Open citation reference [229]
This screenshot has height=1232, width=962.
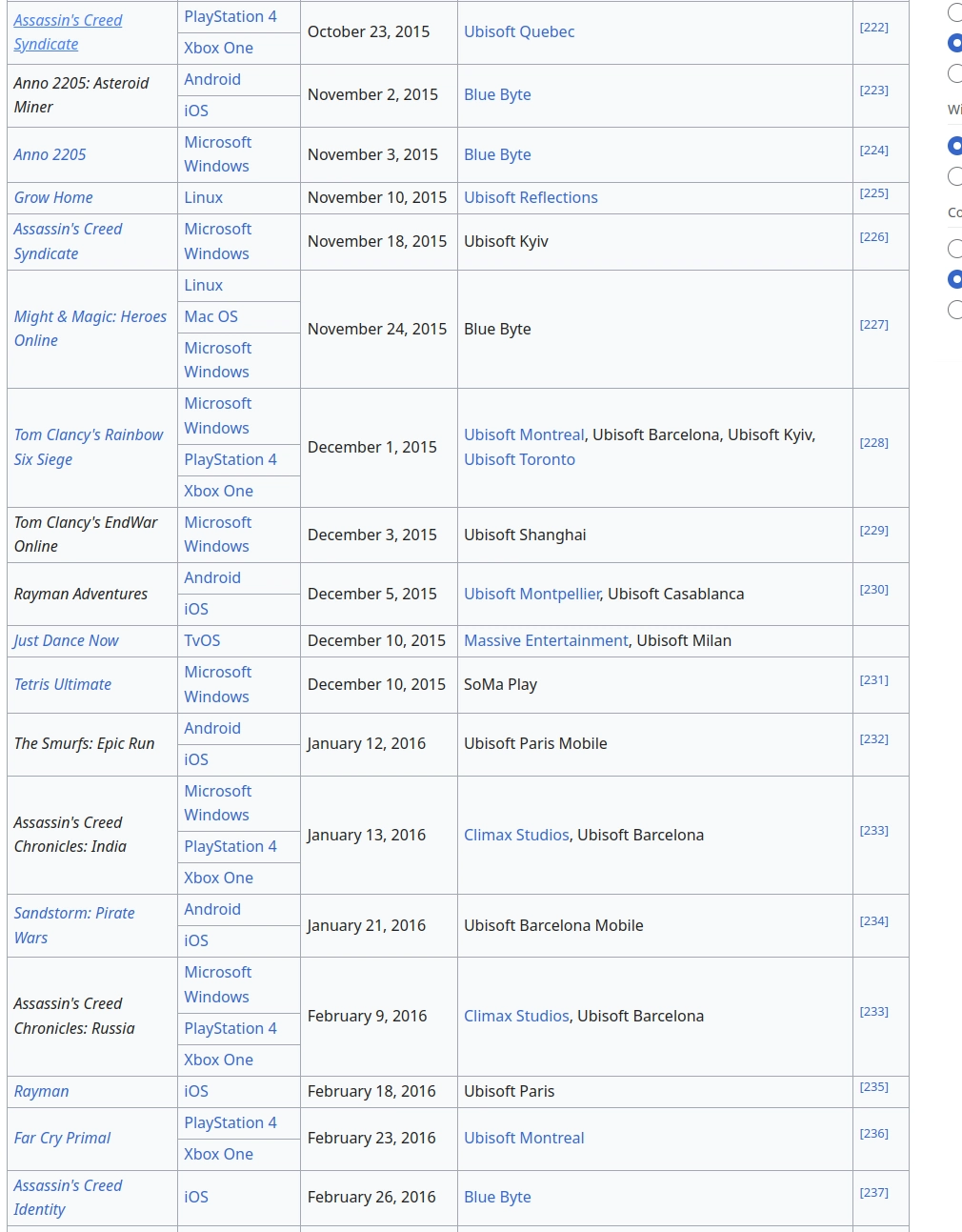click(873, 530)
